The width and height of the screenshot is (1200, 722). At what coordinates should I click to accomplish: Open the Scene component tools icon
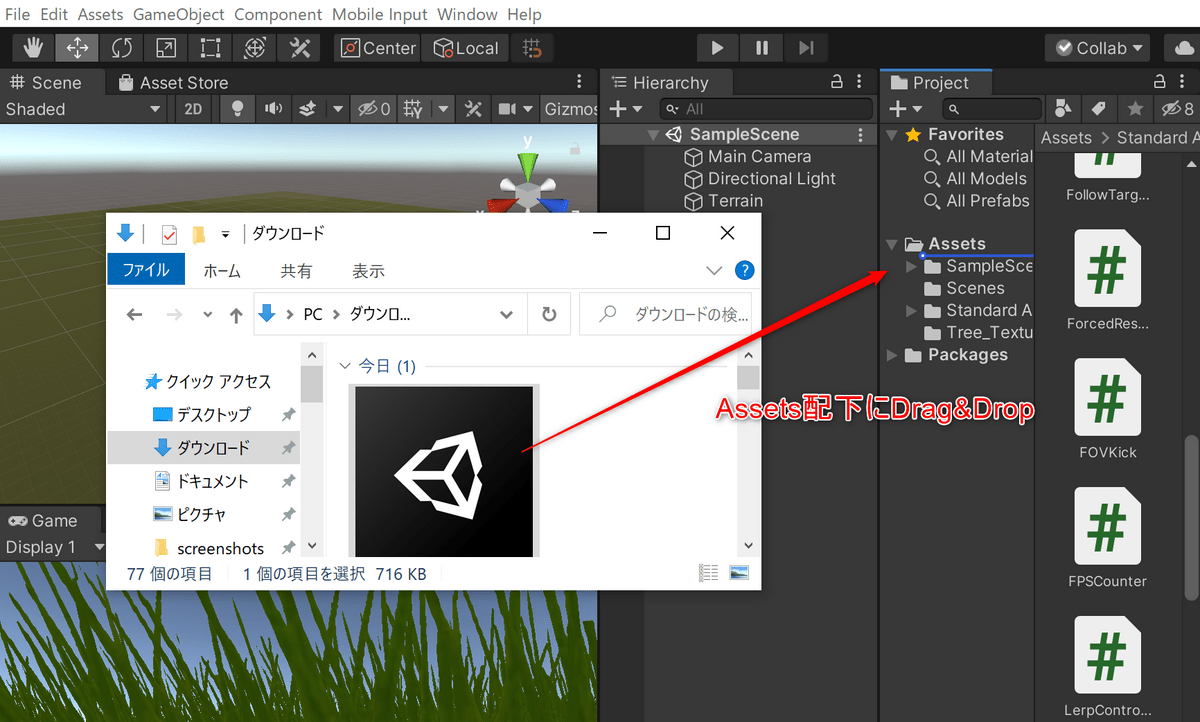coord(474,109)
